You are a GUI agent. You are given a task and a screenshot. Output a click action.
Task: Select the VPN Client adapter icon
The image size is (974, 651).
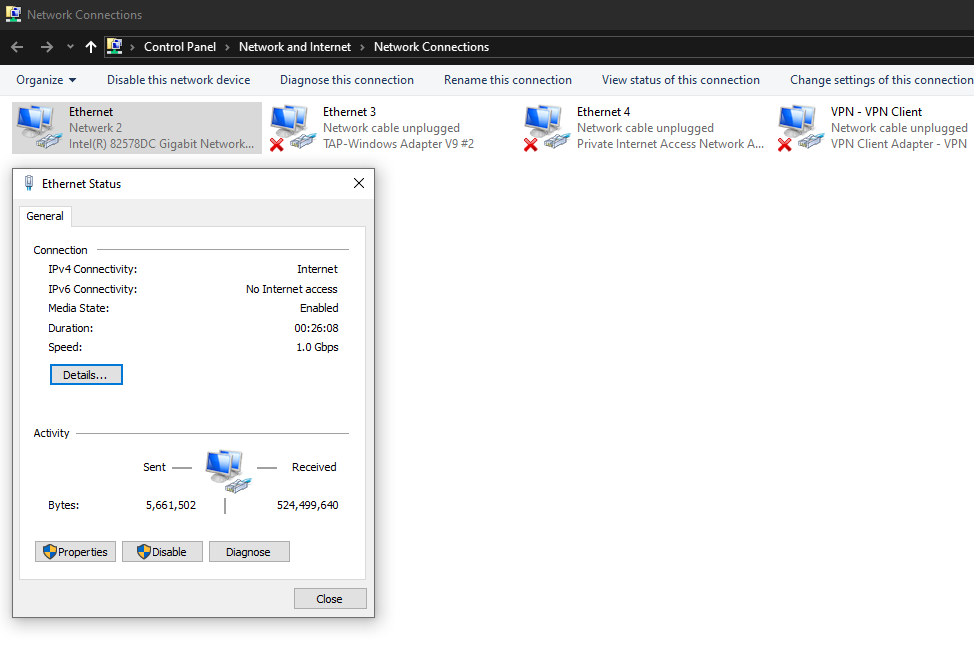(798, 127)
